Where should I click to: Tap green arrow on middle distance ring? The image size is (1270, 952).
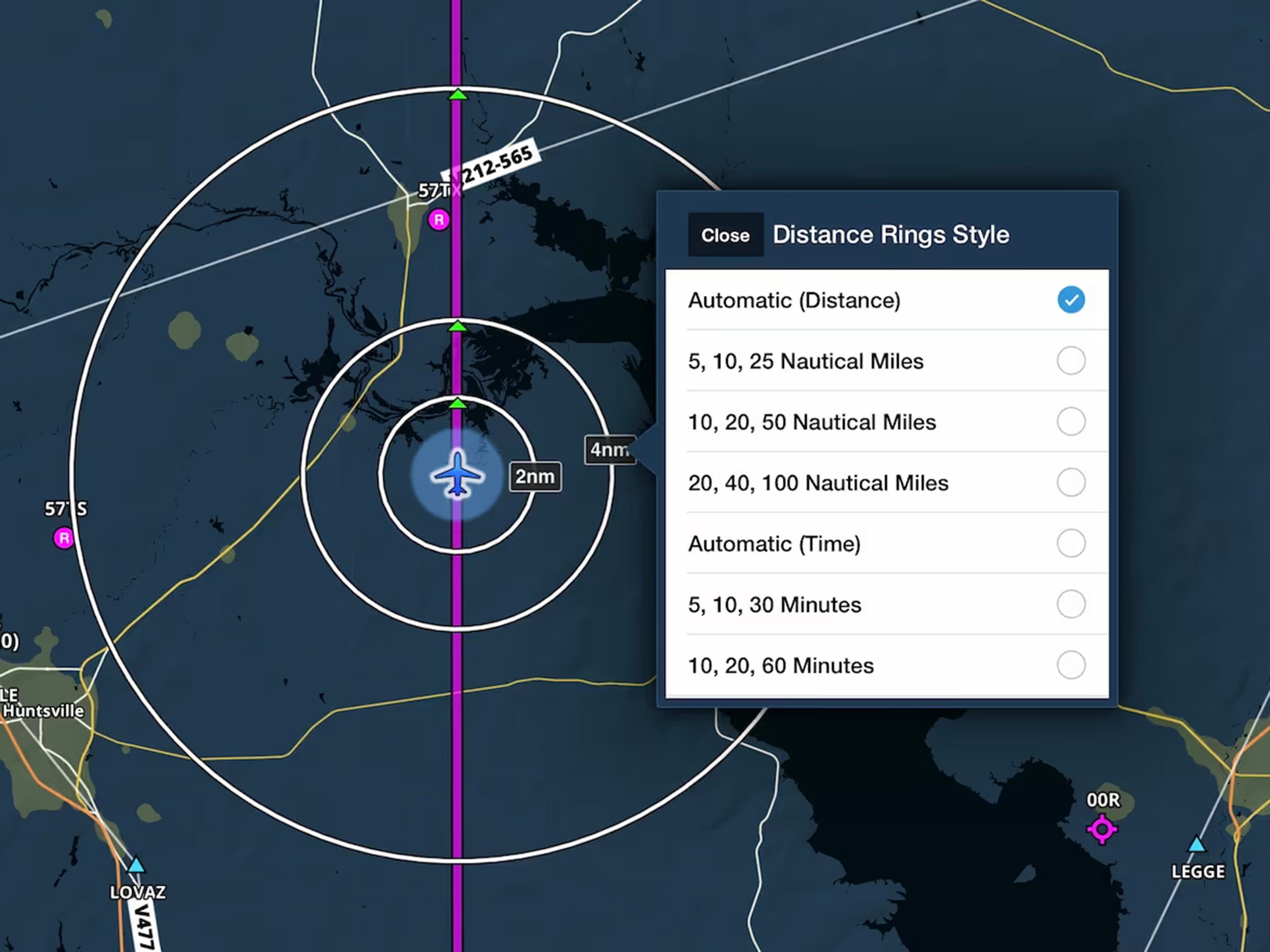coord(458,326)
